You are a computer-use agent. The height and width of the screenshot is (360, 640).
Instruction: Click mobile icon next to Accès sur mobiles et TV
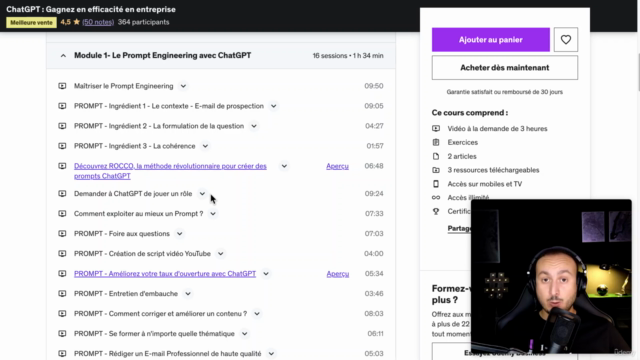click(x=436, y=184)
